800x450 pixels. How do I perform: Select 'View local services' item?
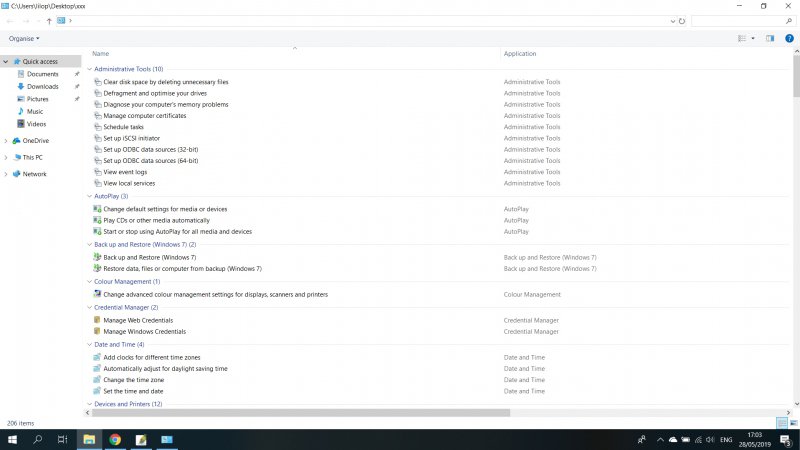tap(129, 183)
